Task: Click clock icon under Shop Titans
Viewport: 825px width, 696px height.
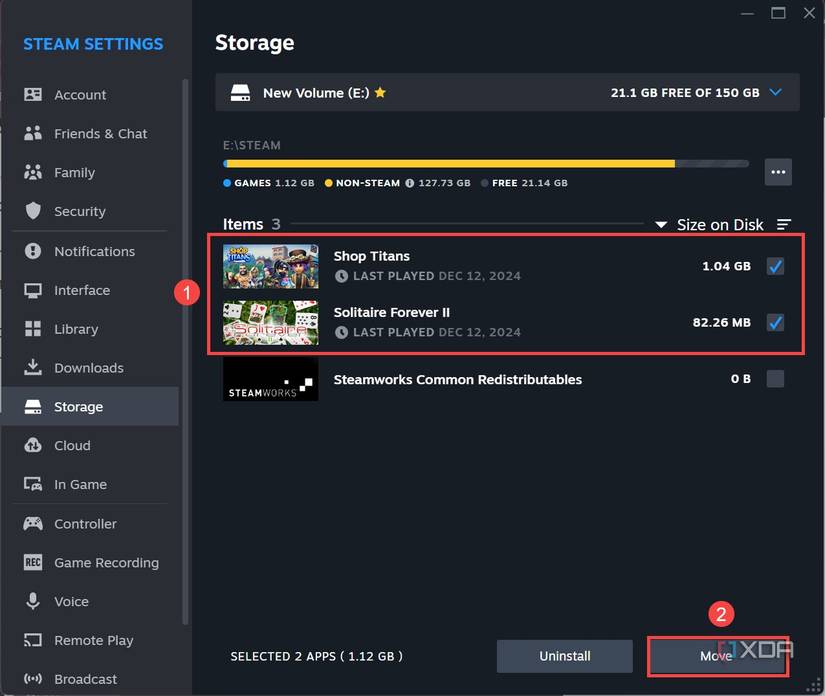Action: [x=341, y=276]
